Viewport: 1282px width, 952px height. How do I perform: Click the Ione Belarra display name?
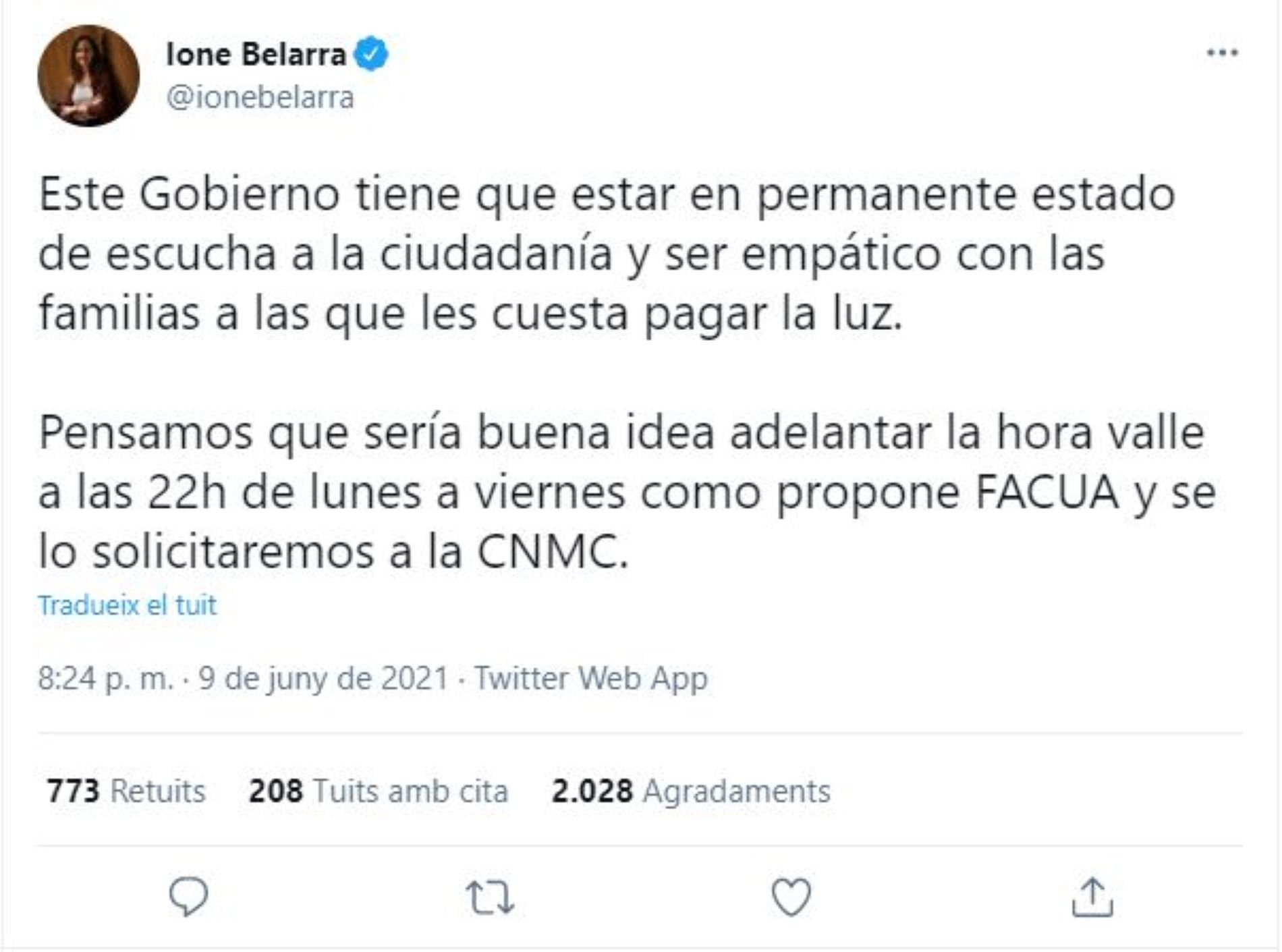[x=256, y=54]
